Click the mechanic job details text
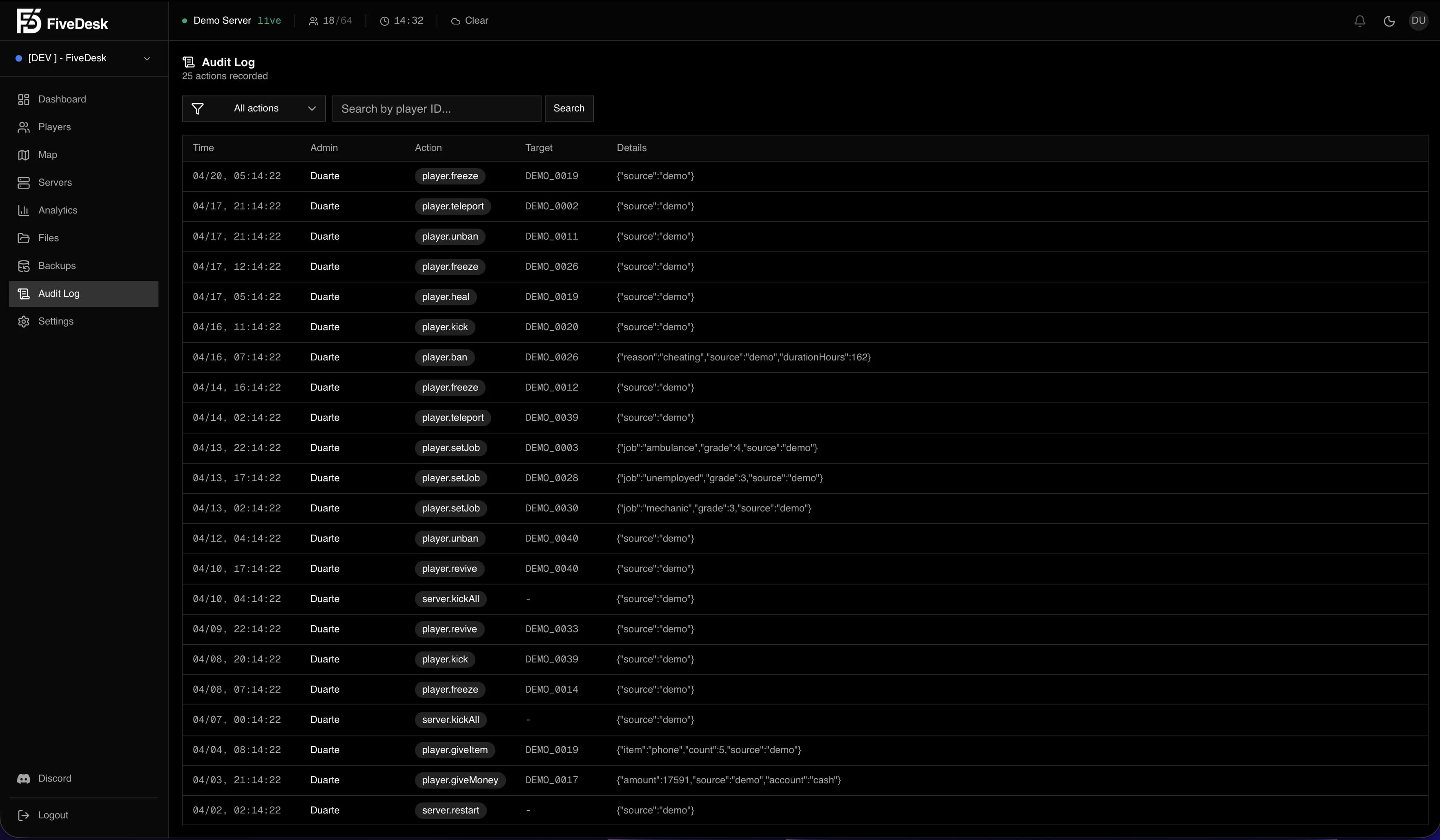Image resolution: width=1440 pixels, height=840 pixels. click(x=714, y=508)
